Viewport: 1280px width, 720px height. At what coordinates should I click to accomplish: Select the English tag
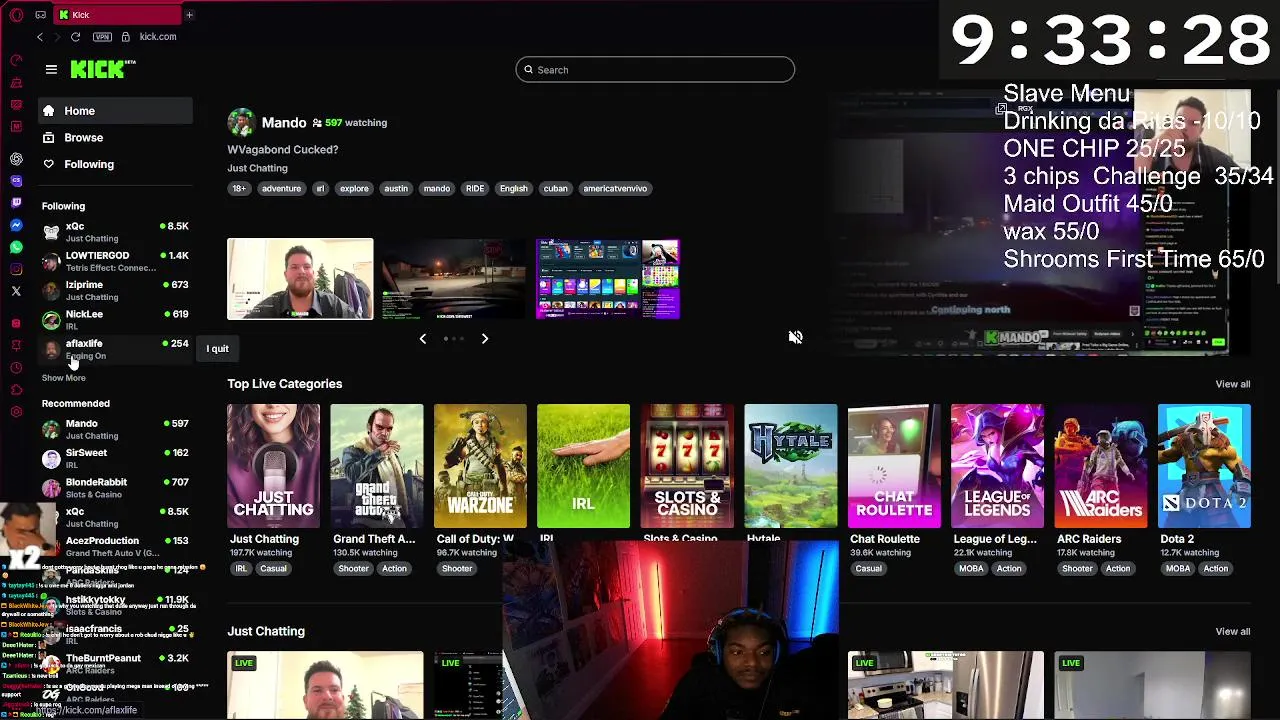pyautogui.click(x=513, y=188)
